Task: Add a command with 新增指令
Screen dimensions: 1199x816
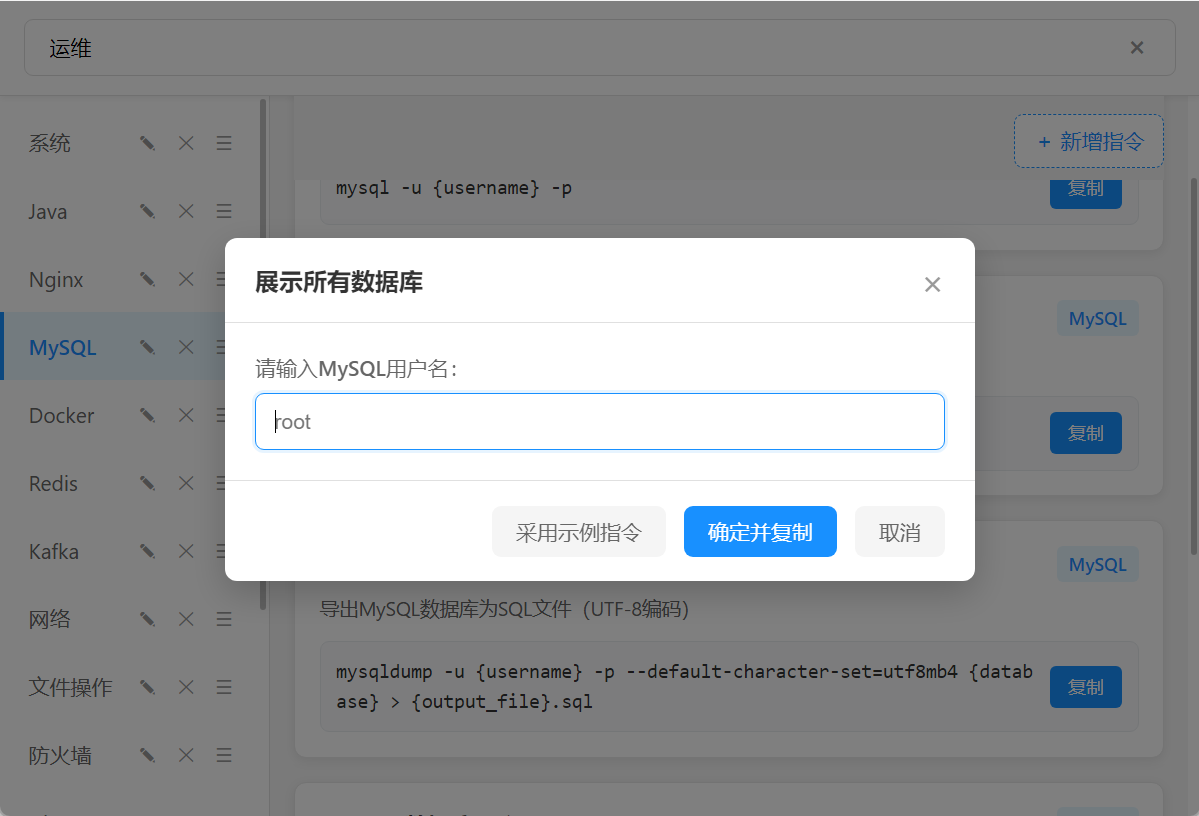Action: coord(1089,141)
